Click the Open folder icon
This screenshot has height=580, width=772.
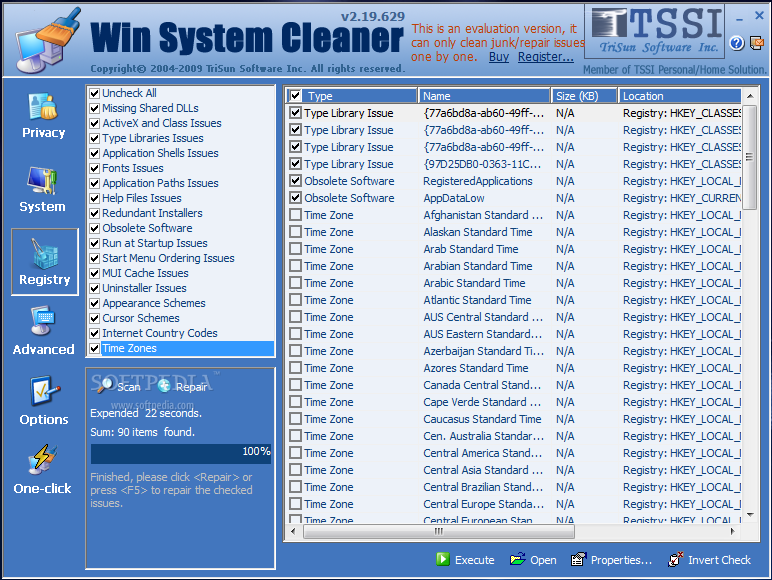coord(517,559)
